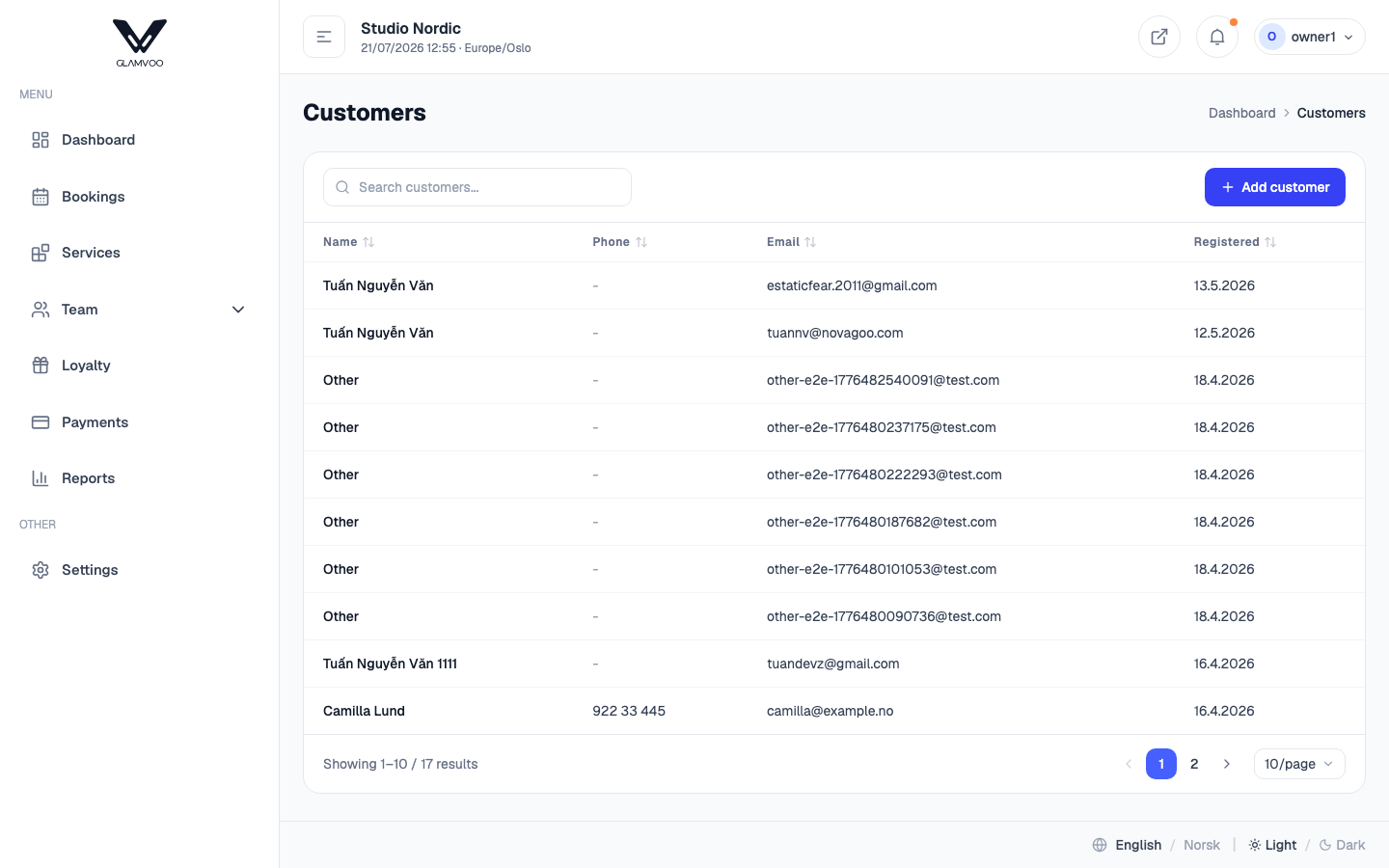Open Bookings menu item

[140, 197]
